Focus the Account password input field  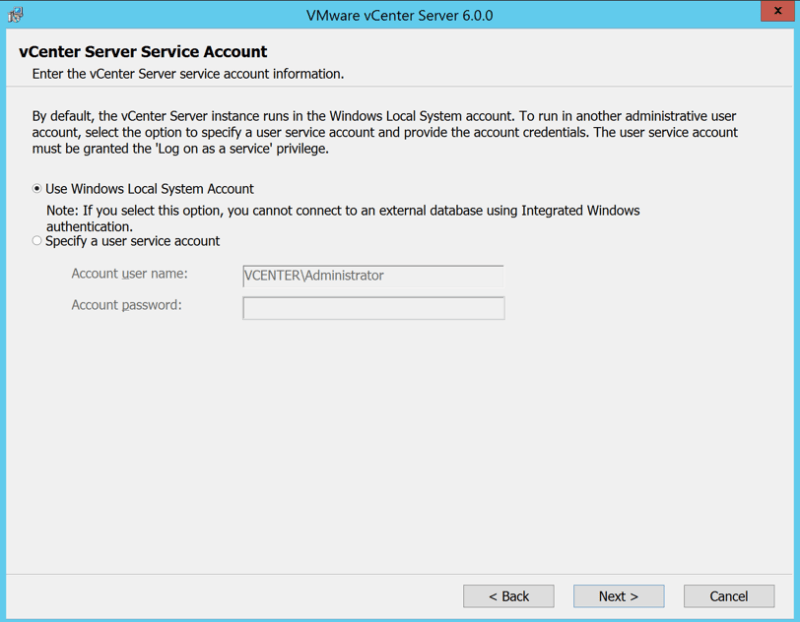pyautogui.click(x=373, y=307)
